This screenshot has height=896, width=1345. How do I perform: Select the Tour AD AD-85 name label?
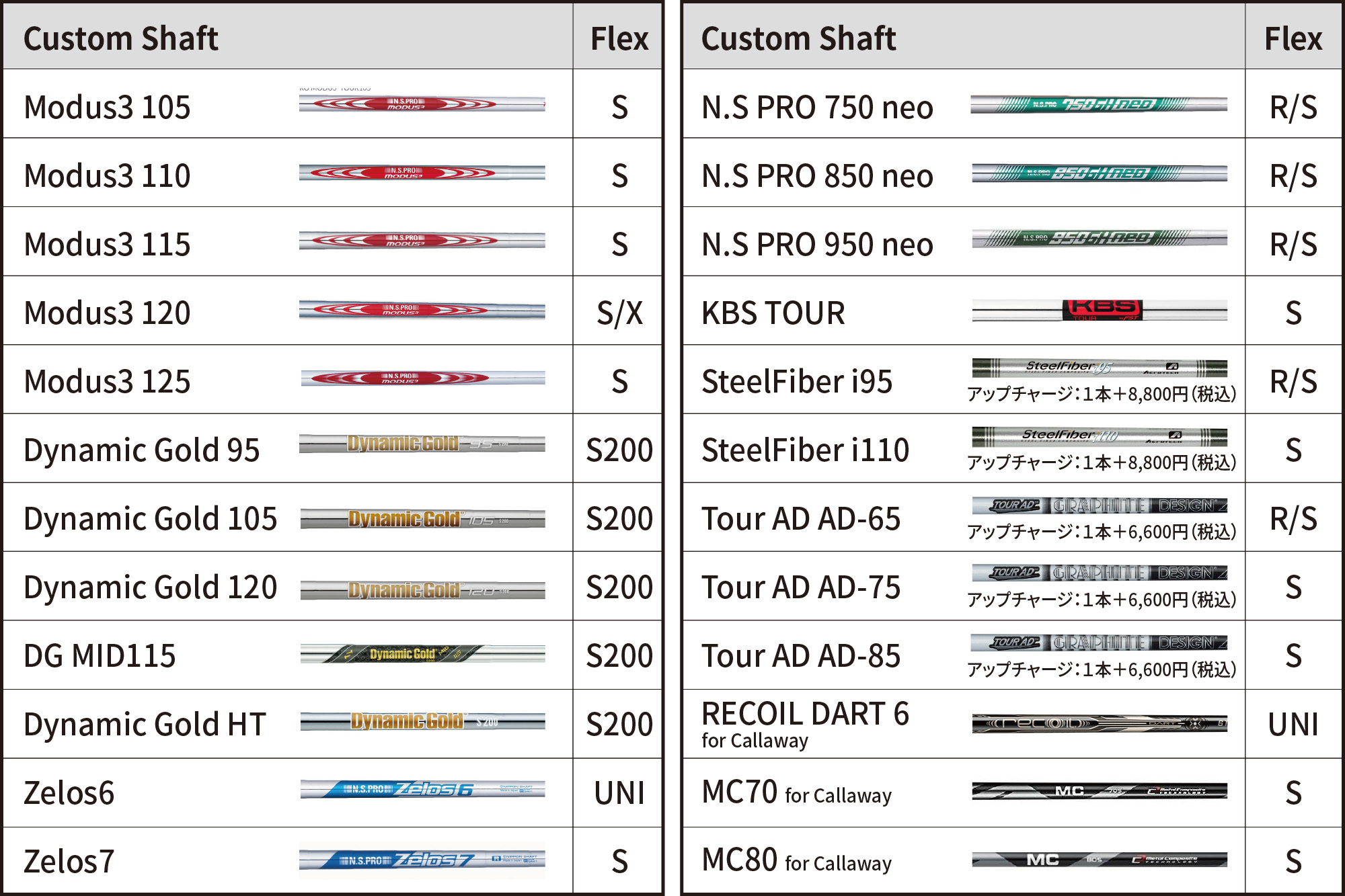801,655
